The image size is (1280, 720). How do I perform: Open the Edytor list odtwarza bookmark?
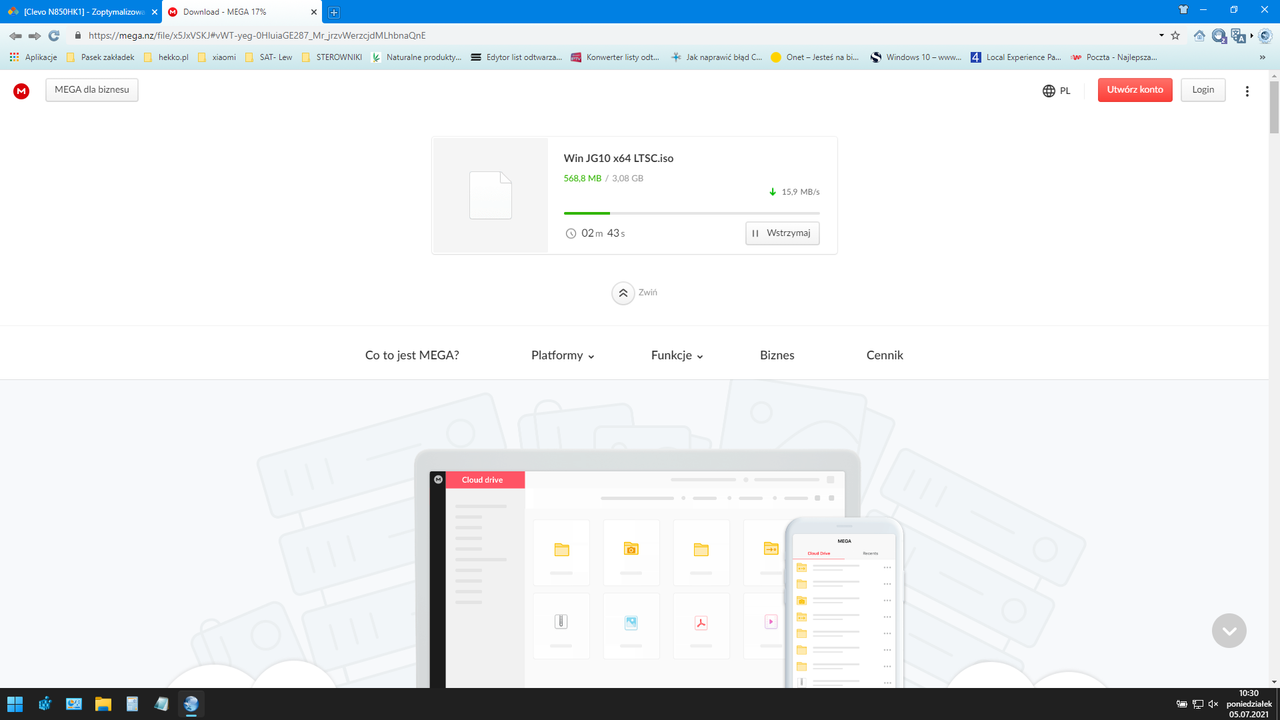point(517,57)
